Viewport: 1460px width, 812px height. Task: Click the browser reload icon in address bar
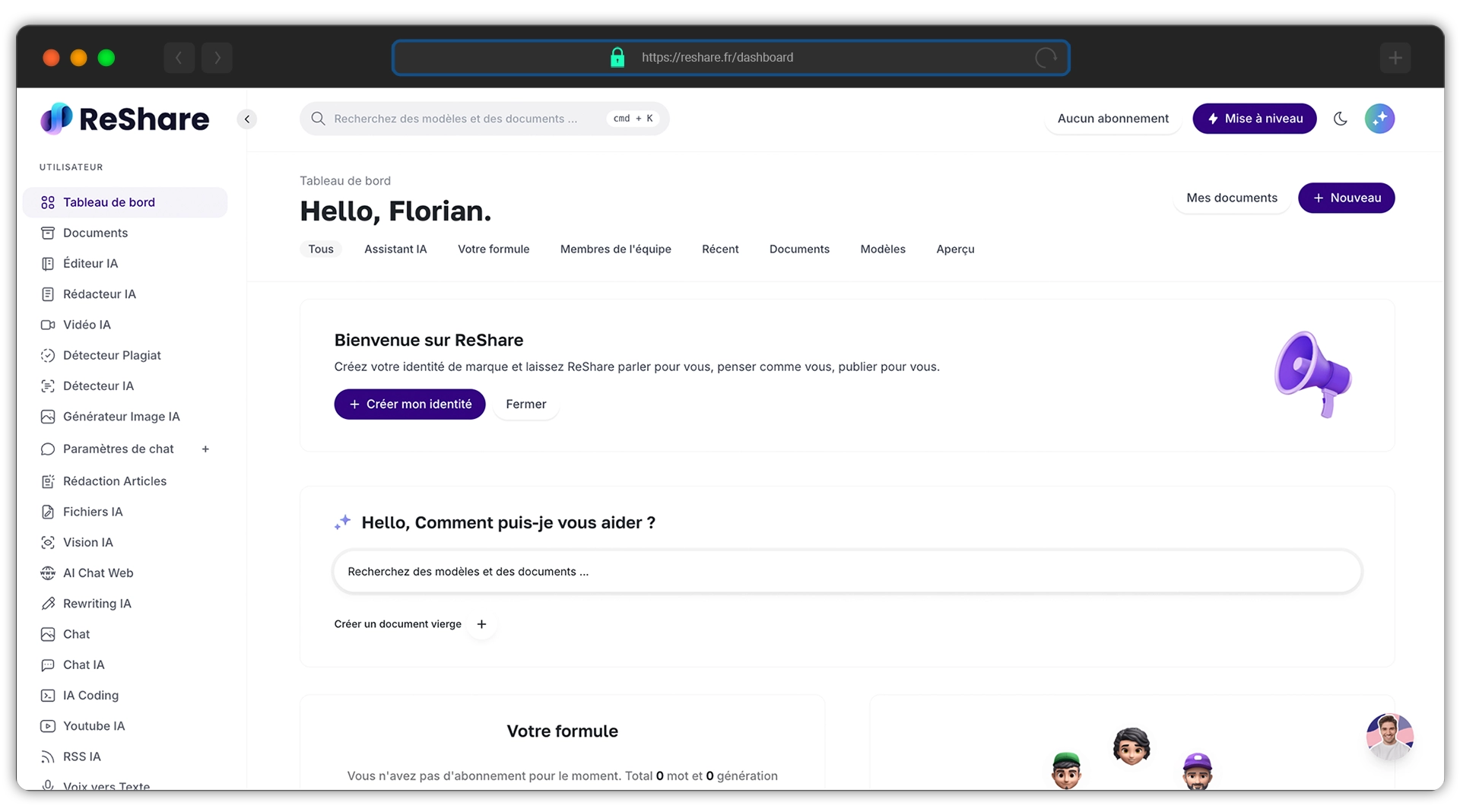click(1046, 58)
